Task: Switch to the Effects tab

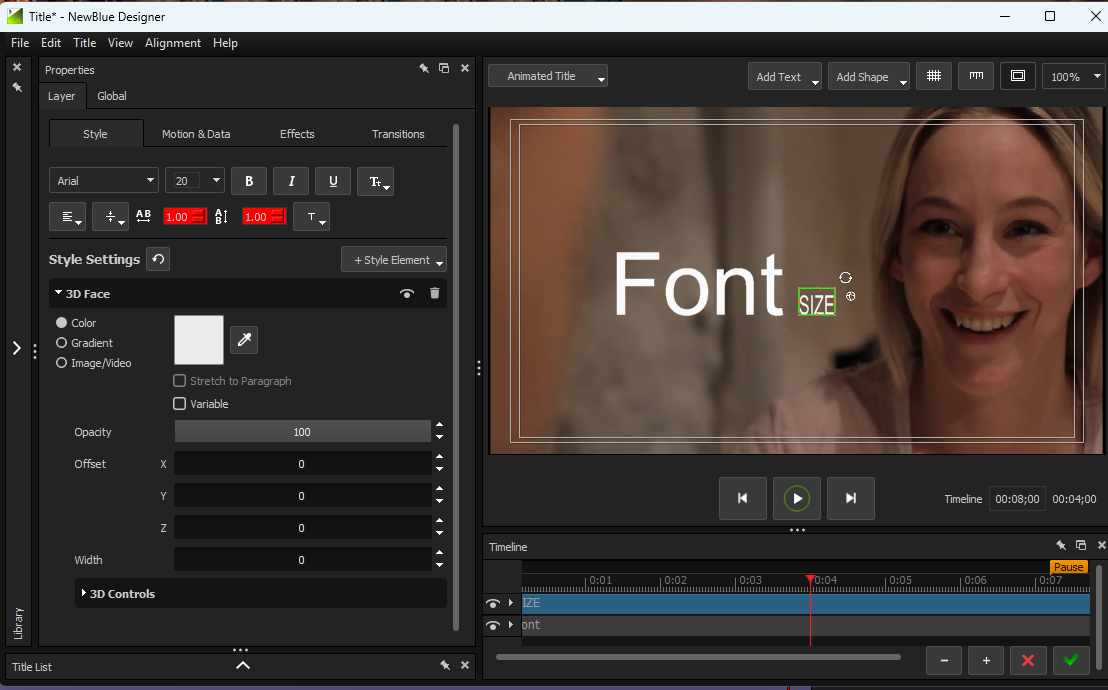Action: [297, 134]
